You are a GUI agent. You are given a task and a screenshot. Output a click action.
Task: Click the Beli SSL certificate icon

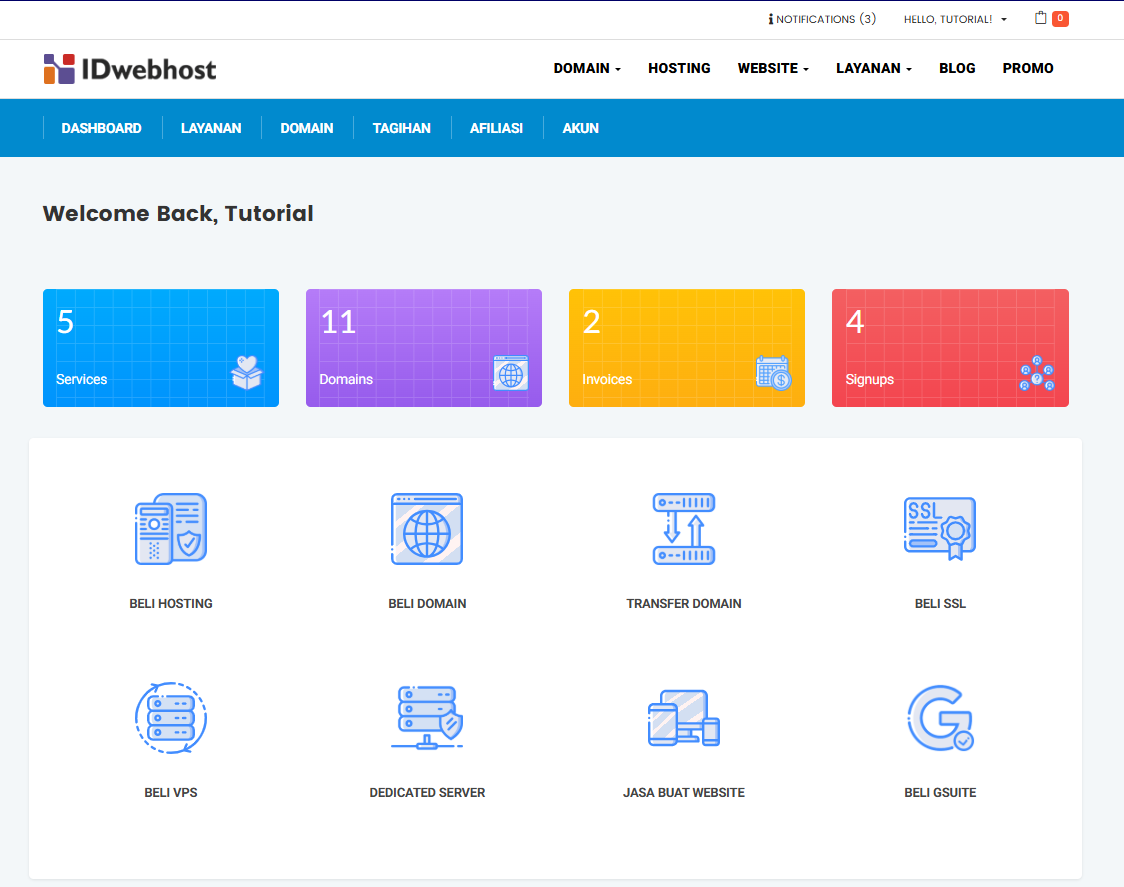tap(940, 528)
